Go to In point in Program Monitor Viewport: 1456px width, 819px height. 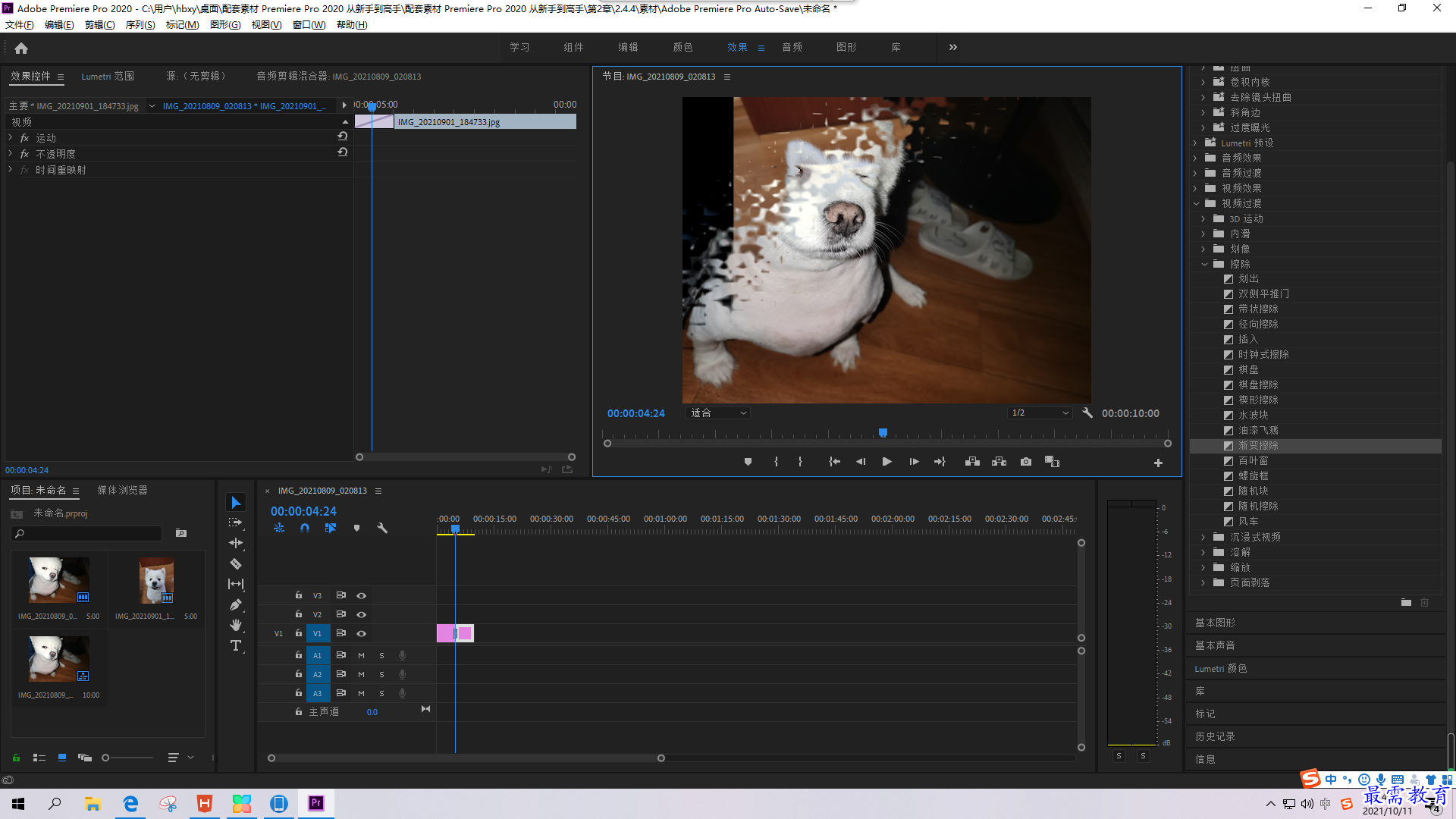pos(834,462)
